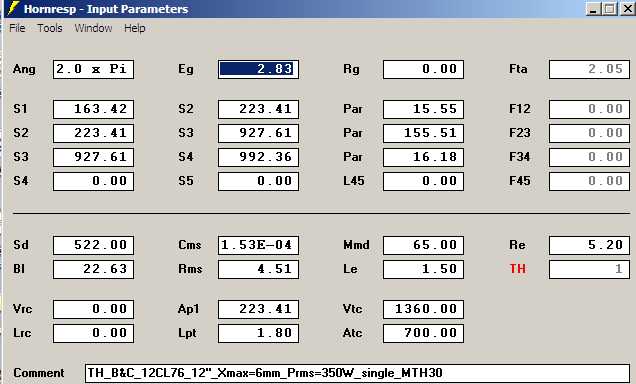
Task: Open the Help menu
Action: pyautogui.click(x=135, y=28)
